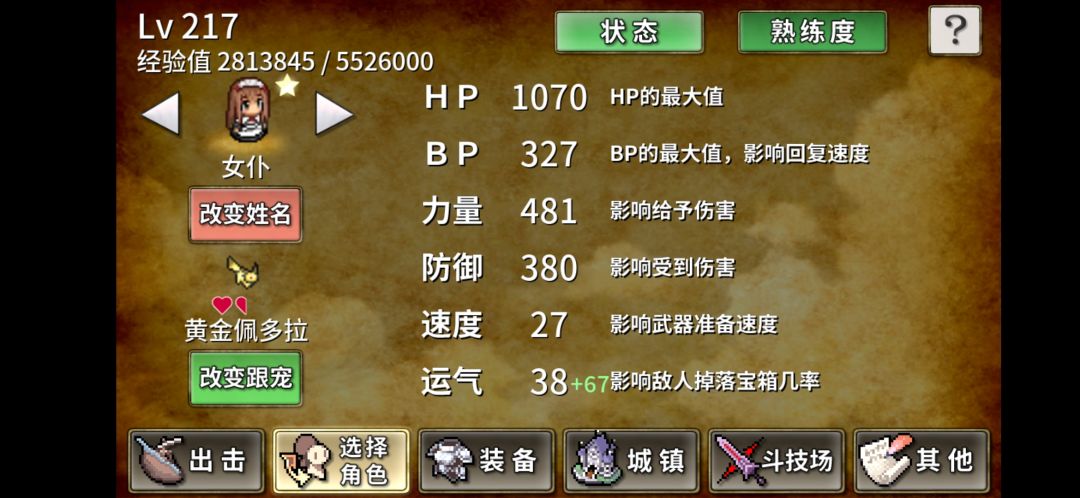Tap the 运气 luck stat row
The image size is (1080, 498).
(621, 381)
